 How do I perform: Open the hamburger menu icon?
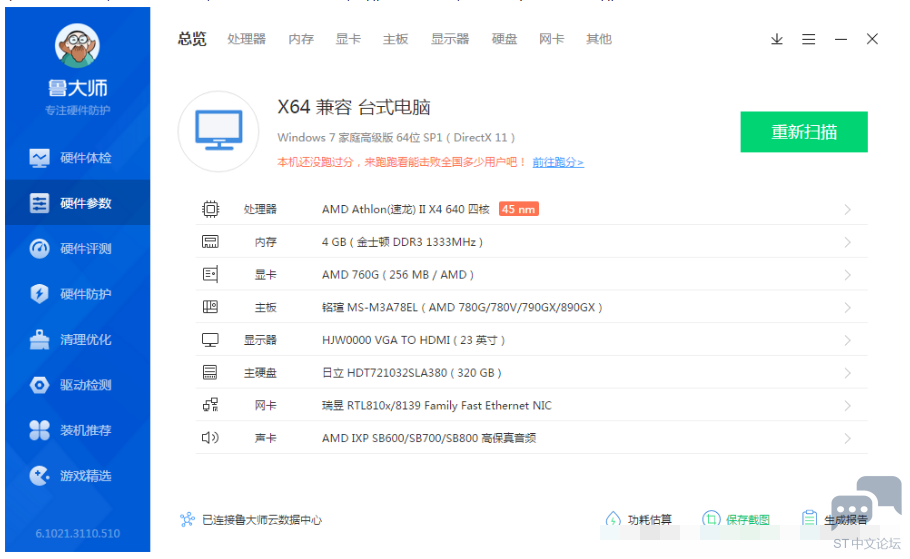coord(808,39)
